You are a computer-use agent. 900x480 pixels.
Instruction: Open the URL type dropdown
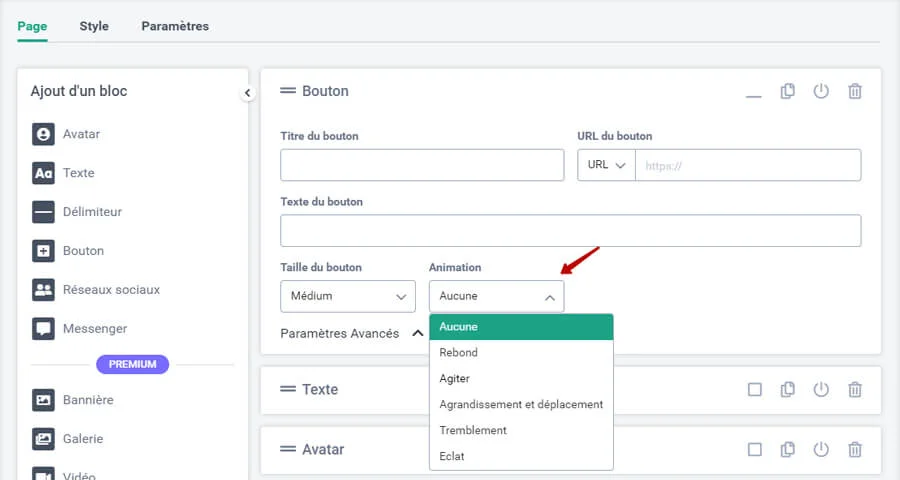pos(606,165)
